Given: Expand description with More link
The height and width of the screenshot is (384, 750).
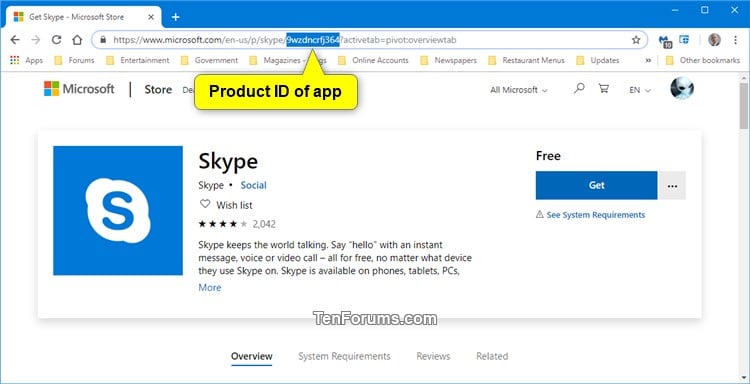Looking at the screenshot, I should coord(210,287).
